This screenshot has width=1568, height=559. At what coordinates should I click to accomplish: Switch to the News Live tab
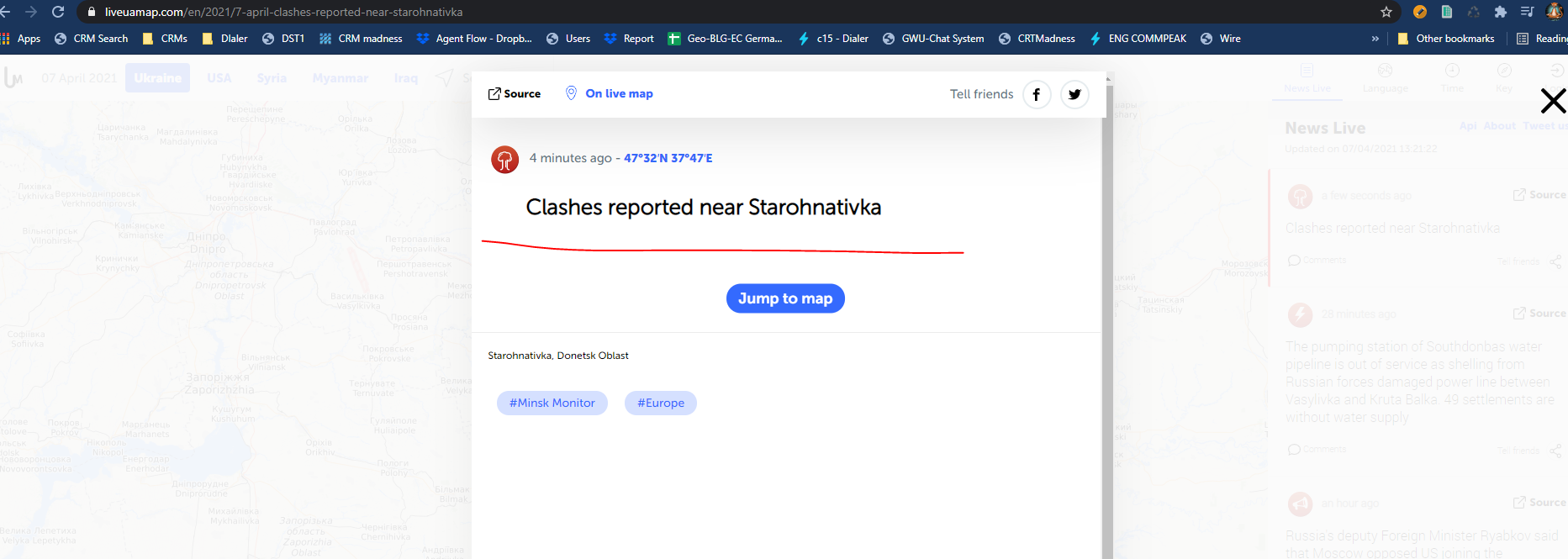(1307, 78)
